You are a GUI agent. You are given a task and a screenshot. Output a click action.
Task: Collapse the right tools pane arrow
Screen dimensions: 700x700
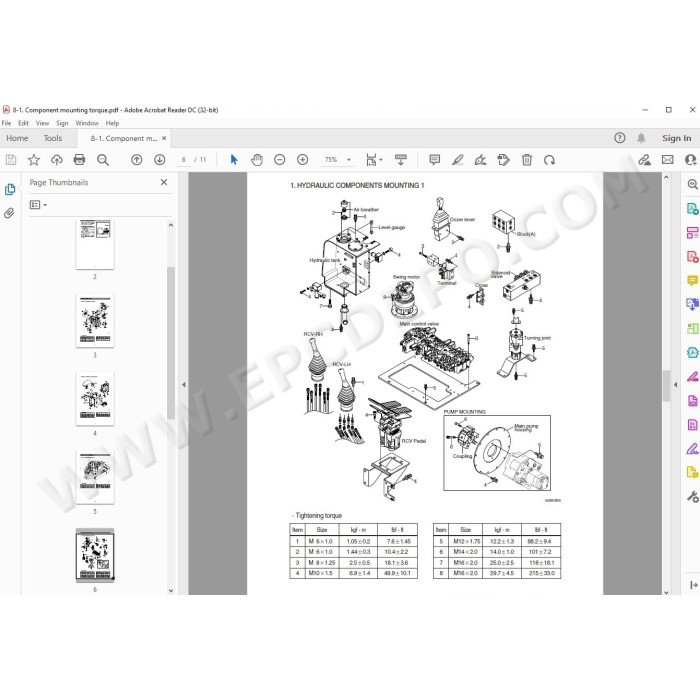[675, 384]
